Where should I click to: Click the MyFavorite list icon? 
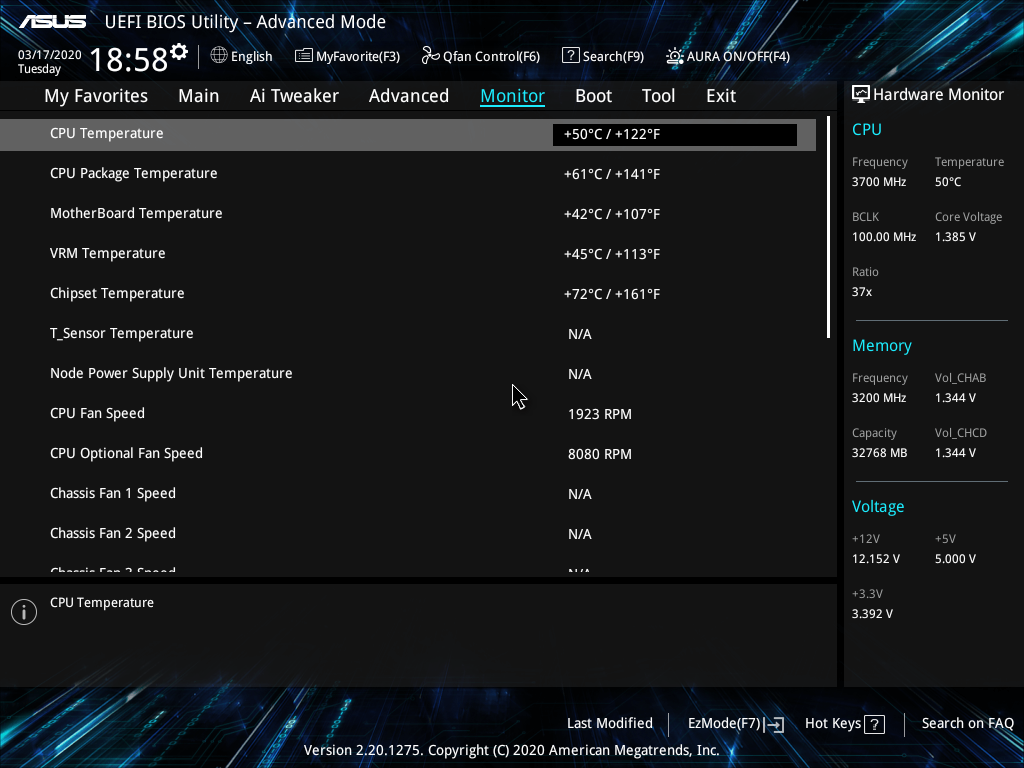pos(304,56)
